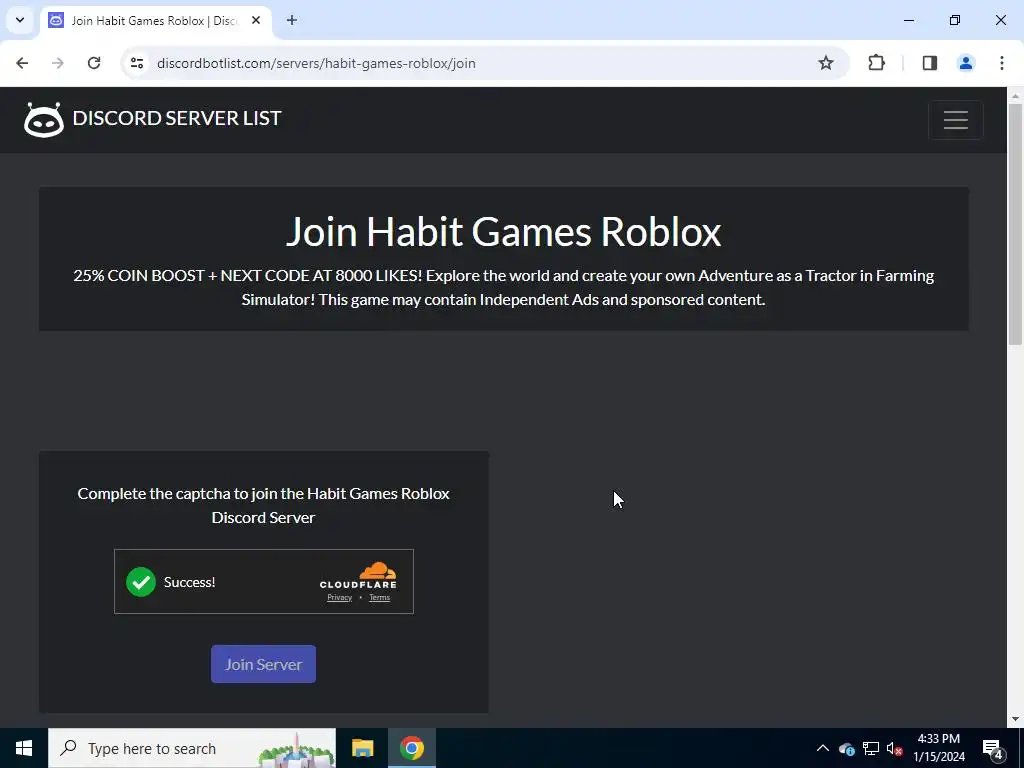This screenshot has width=1024, height=768.
Task: Bookmark this page with the star
Action: tap(826, 63)
